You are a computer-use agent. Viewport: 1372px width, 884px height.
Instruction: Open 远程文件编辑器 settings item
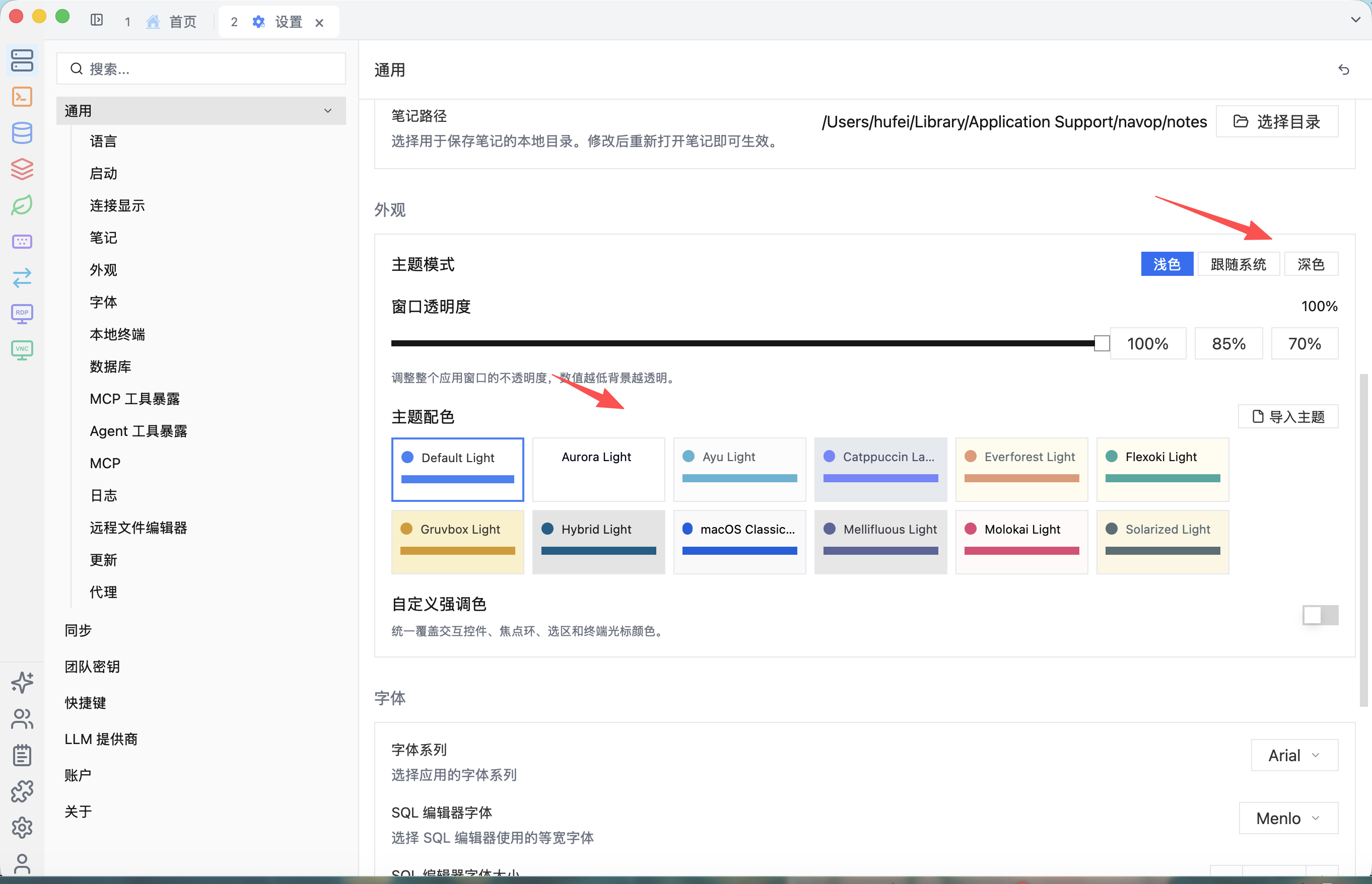point(139,528)
